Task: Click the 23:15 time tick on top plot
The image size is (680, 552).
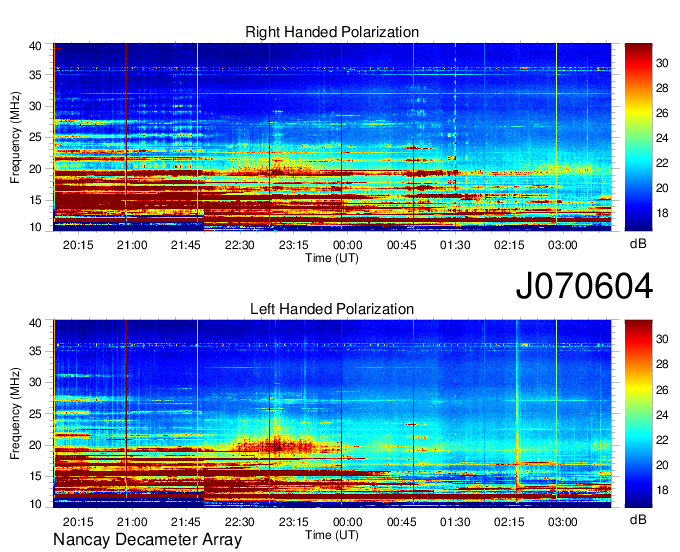Action: [294, 245]
